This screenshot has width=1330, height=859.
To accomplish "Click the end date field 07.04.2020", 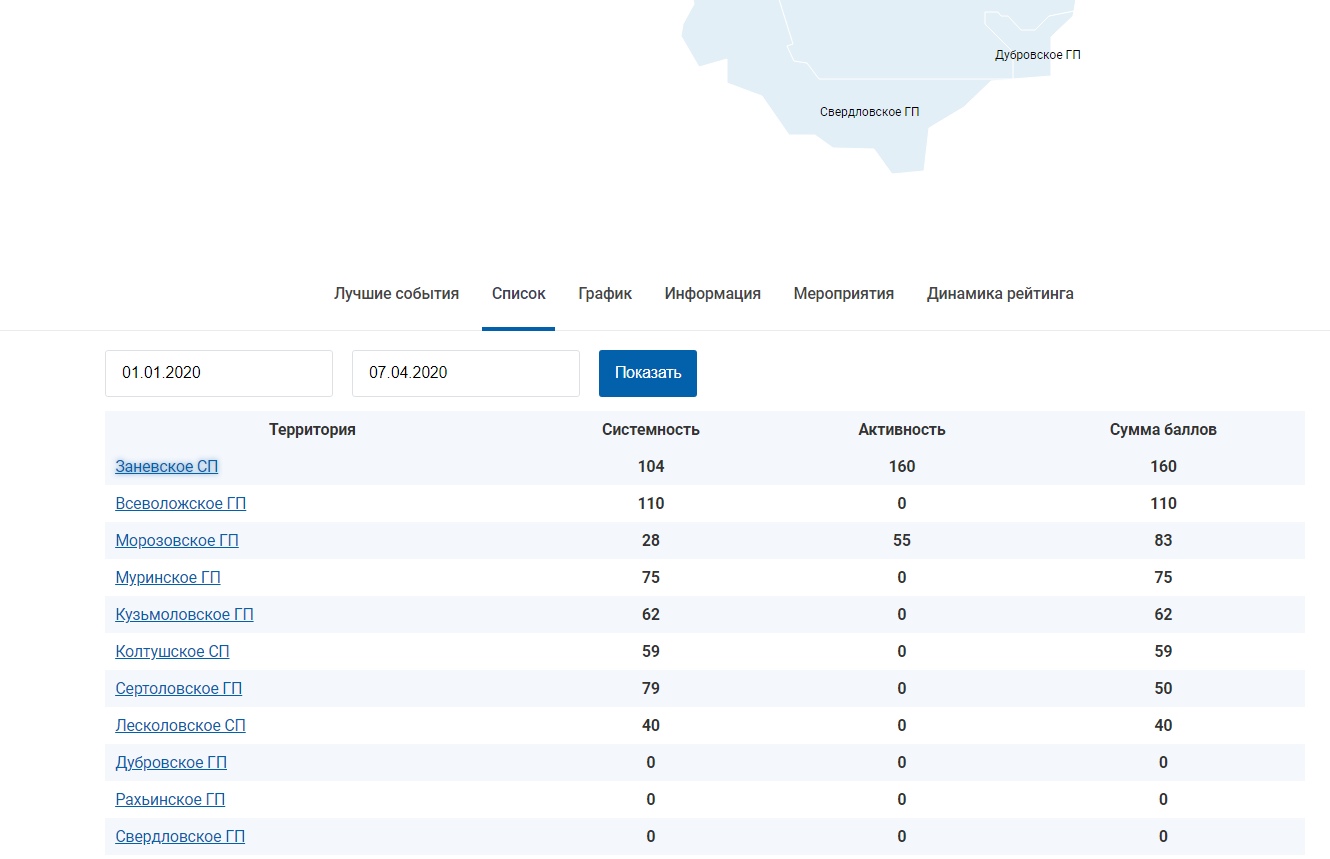I will click(466, 373).
